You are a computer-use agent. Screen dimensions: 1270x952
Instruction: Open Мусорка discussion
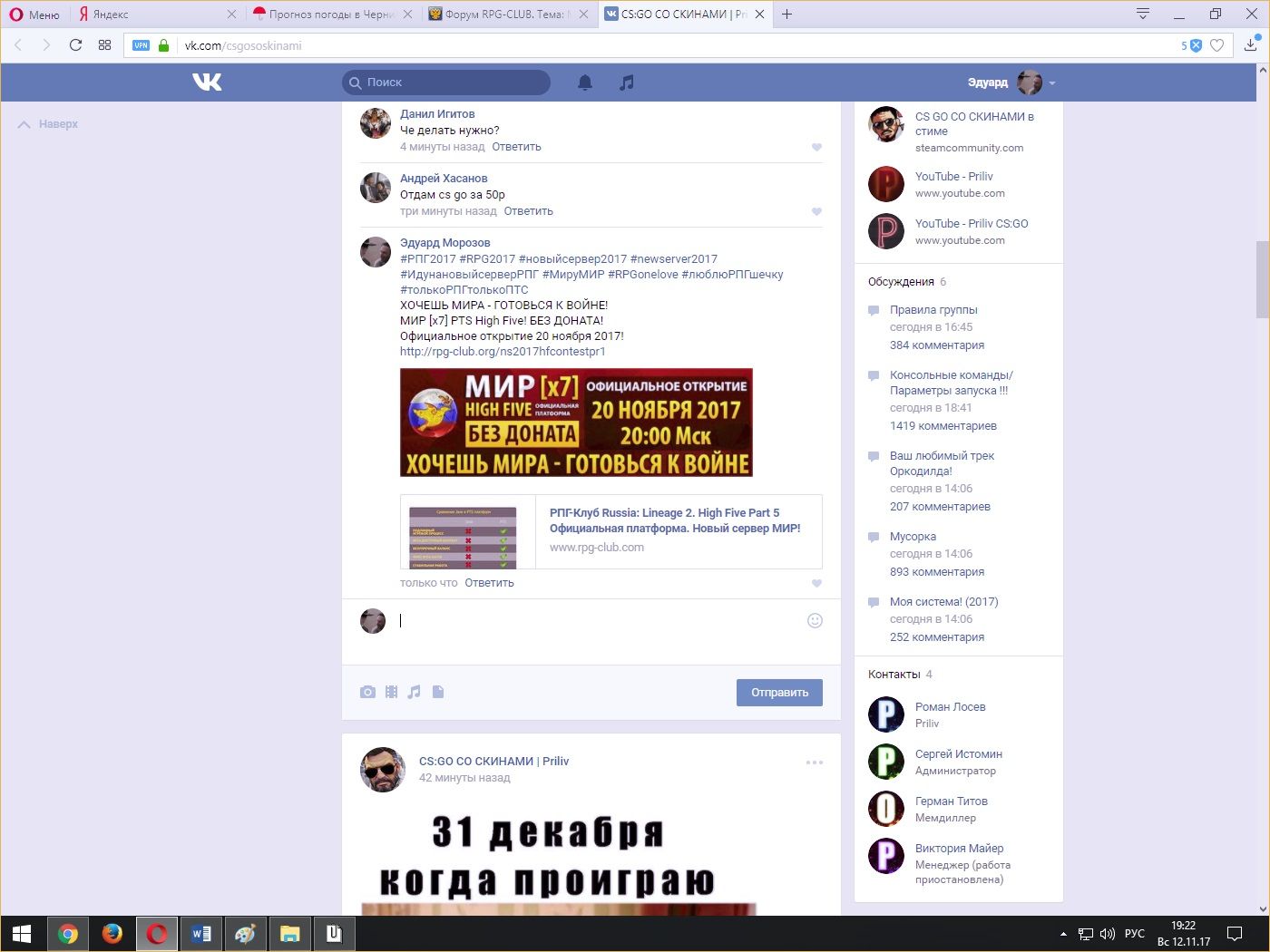click(x=913, y=537)
